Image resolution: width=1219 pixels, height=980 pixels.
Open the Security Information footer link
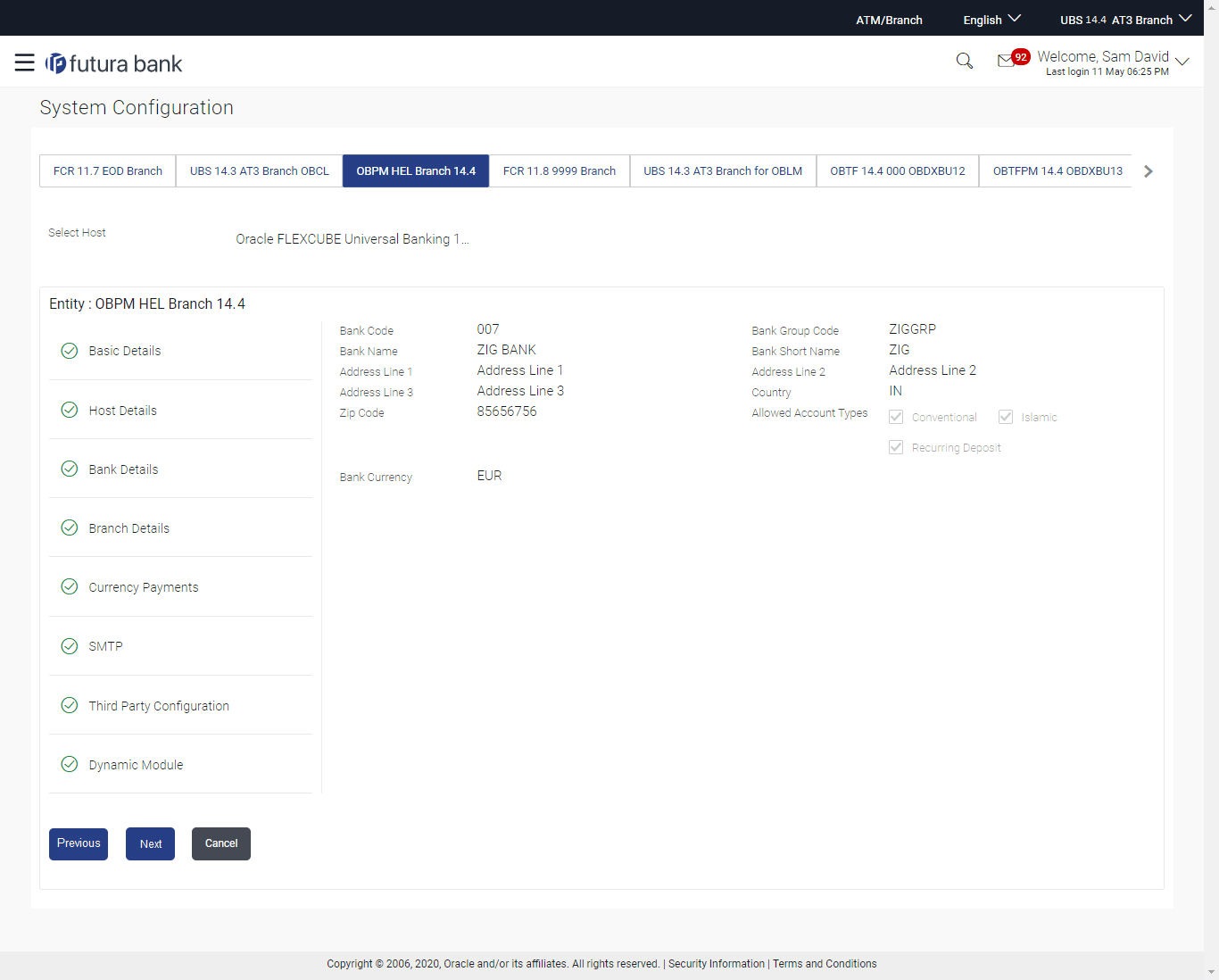pos(716,964)
